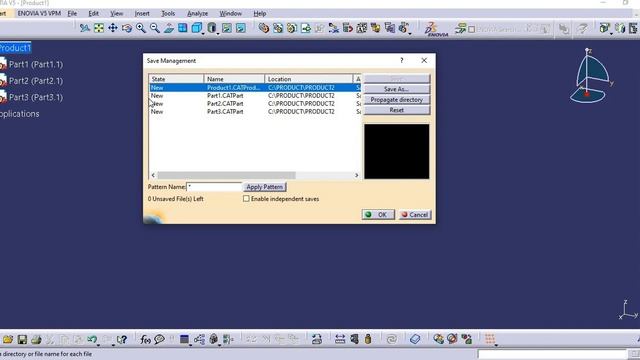
Task: Select Part1 (Part1.1) in the tree
Action: pyautogui.click(x=36, y=64)
